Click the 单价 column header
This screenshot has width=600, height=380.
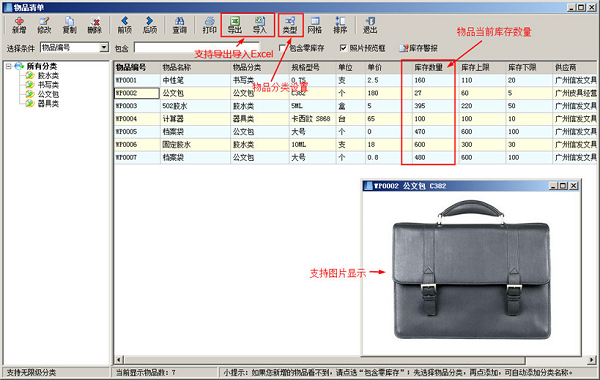click(388, 67)
